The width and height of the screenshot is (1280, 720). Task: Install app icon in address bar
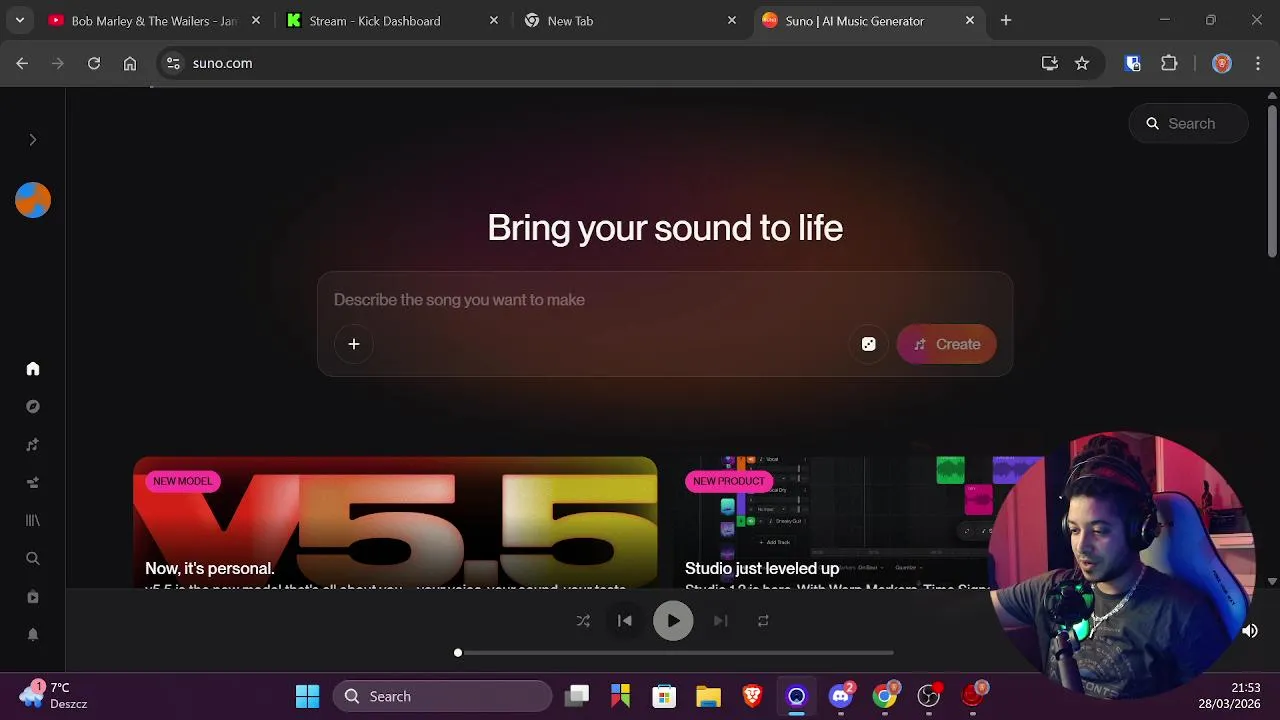point(1050,63)
